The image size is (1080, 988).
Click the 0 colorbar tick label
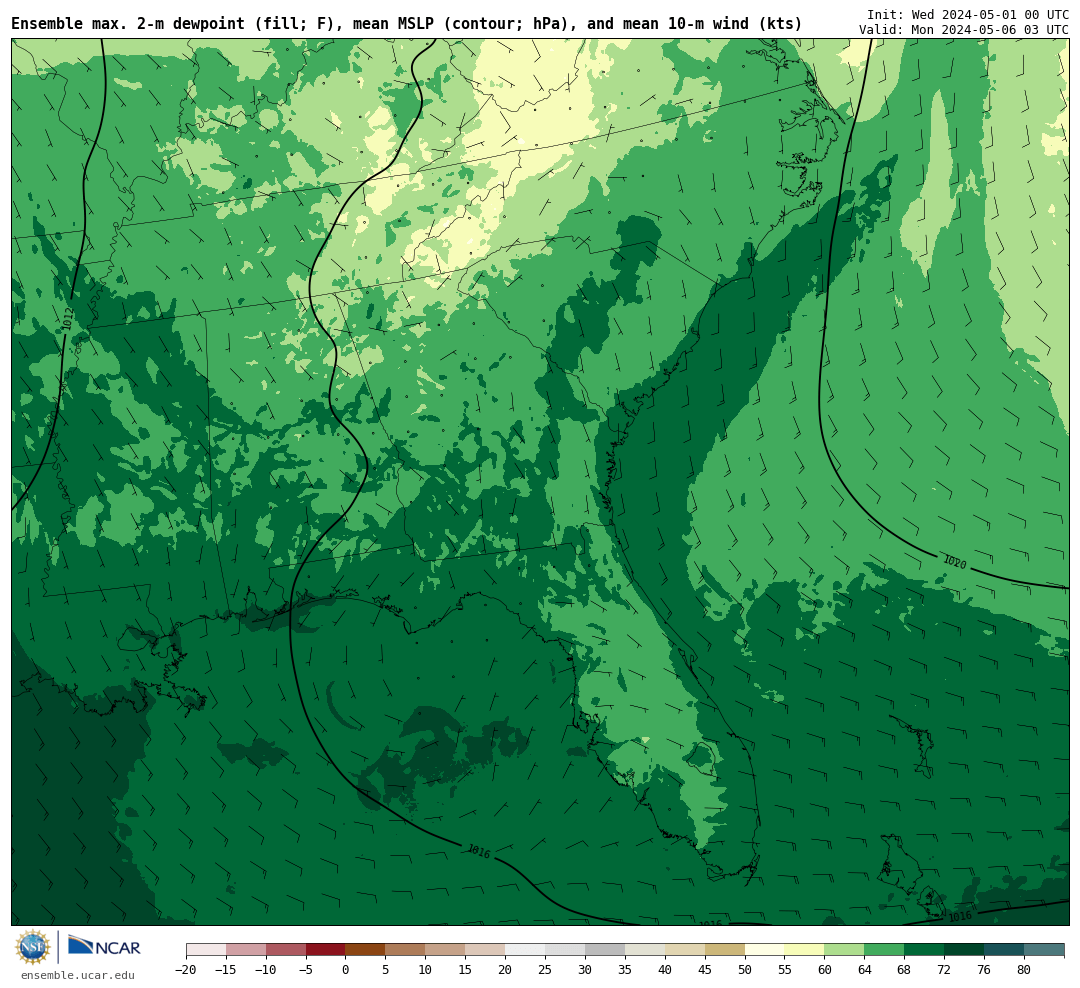click(x=346, y=969)
